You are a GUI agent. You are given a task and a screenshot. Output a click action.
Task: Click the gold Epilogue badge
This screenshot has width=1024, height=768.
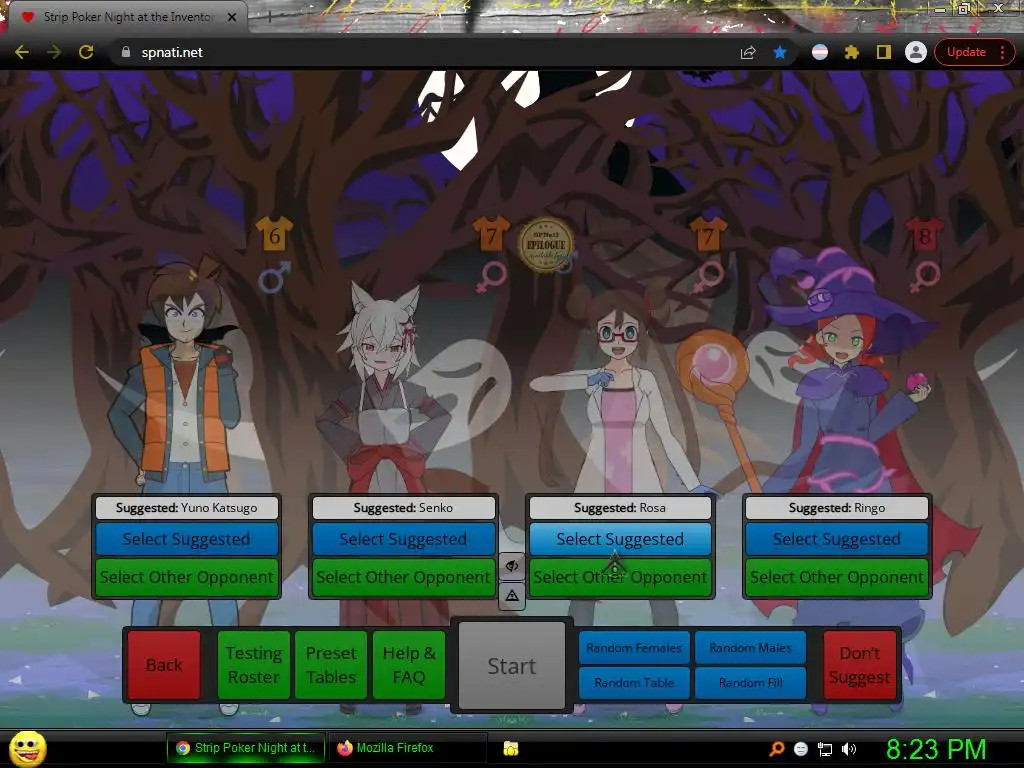pyautogui.click(x=546, y=244)
